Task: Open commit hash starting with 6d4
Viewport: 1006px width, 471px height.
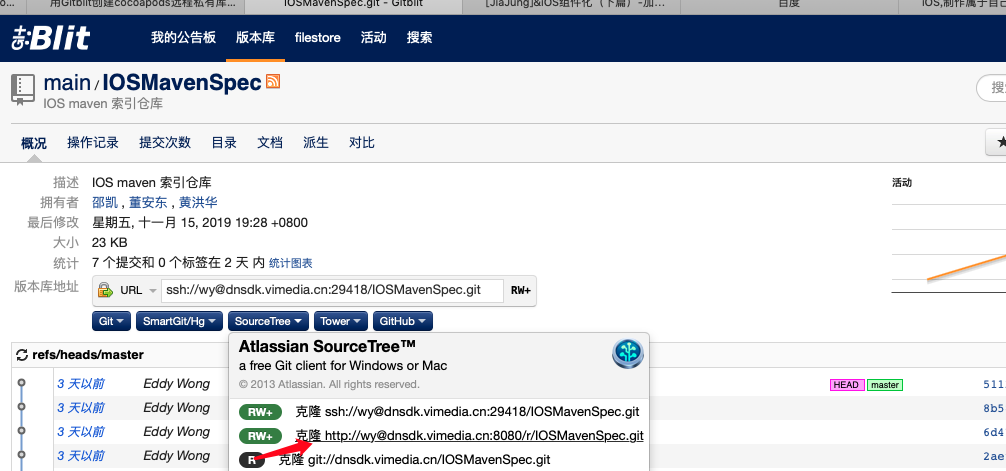Action: (x=994, y=432)
